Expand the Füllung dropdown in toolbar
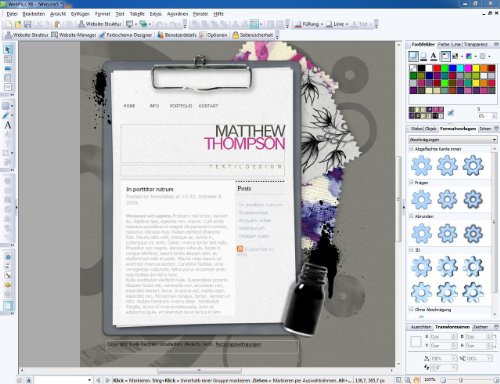500x384 pixels. tap(322, 24)
